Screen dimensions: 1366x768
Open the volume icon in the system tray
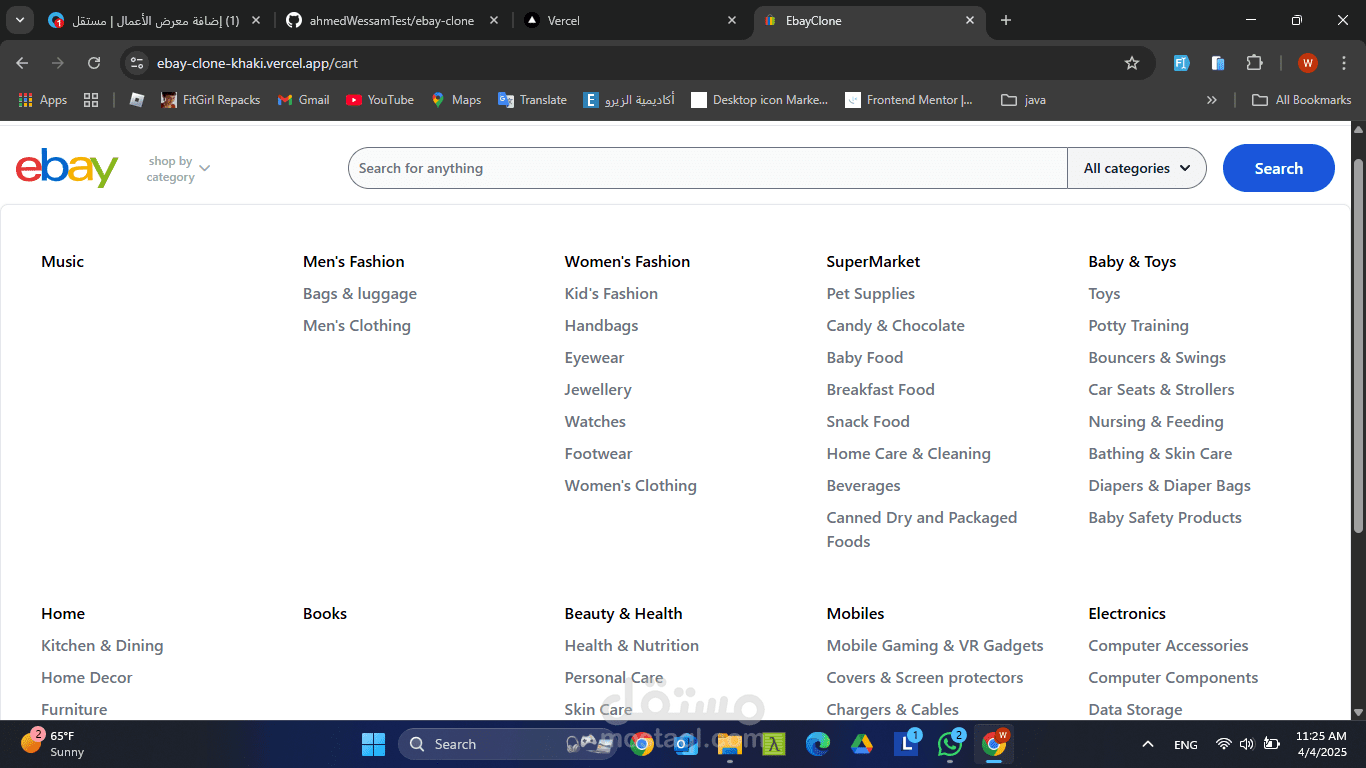pyautogui.click(x=1246, y=744)
